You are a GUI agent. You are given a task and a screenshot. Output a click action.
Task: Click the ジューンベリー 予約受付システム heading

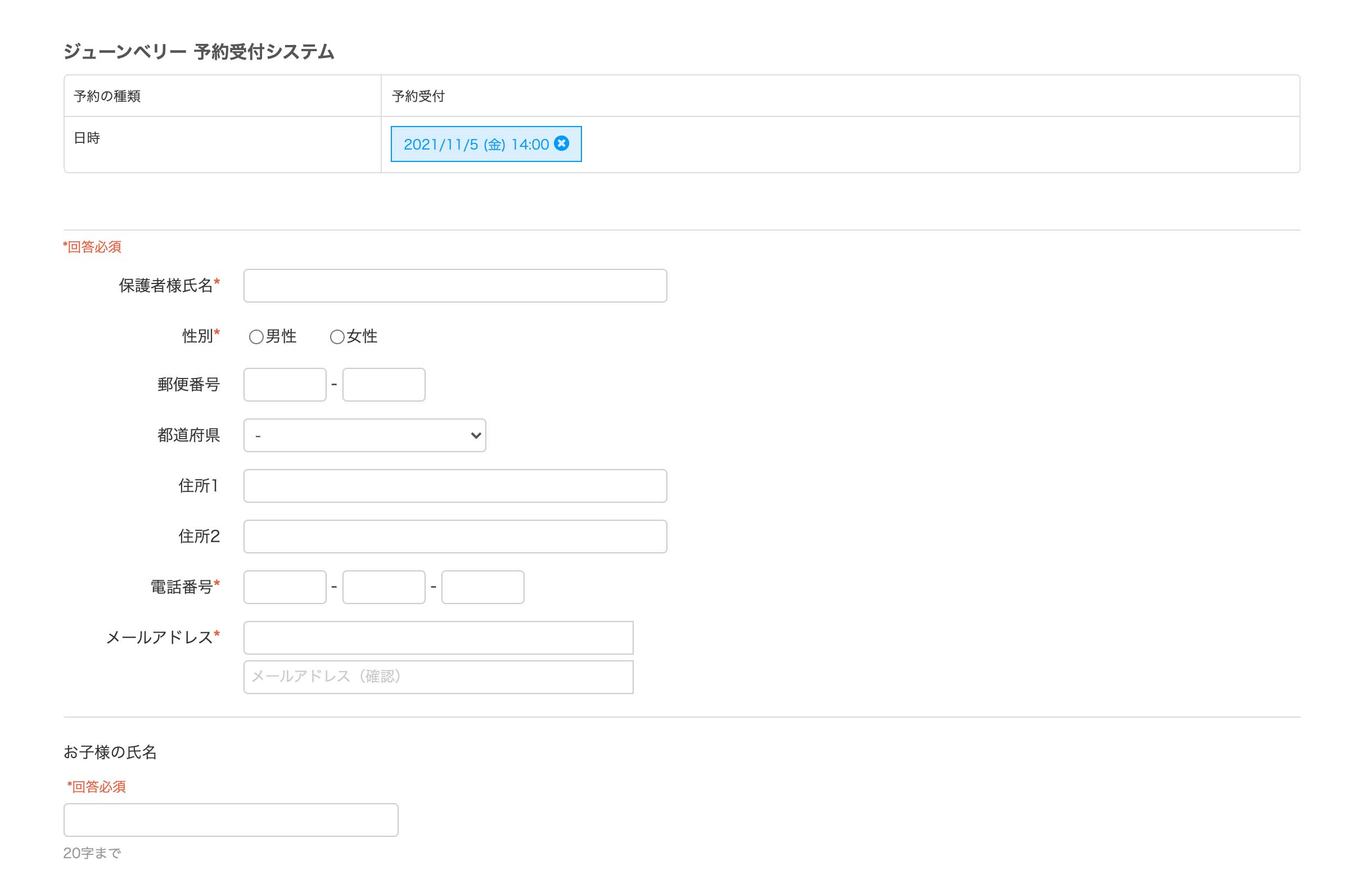tap(199, 52)
